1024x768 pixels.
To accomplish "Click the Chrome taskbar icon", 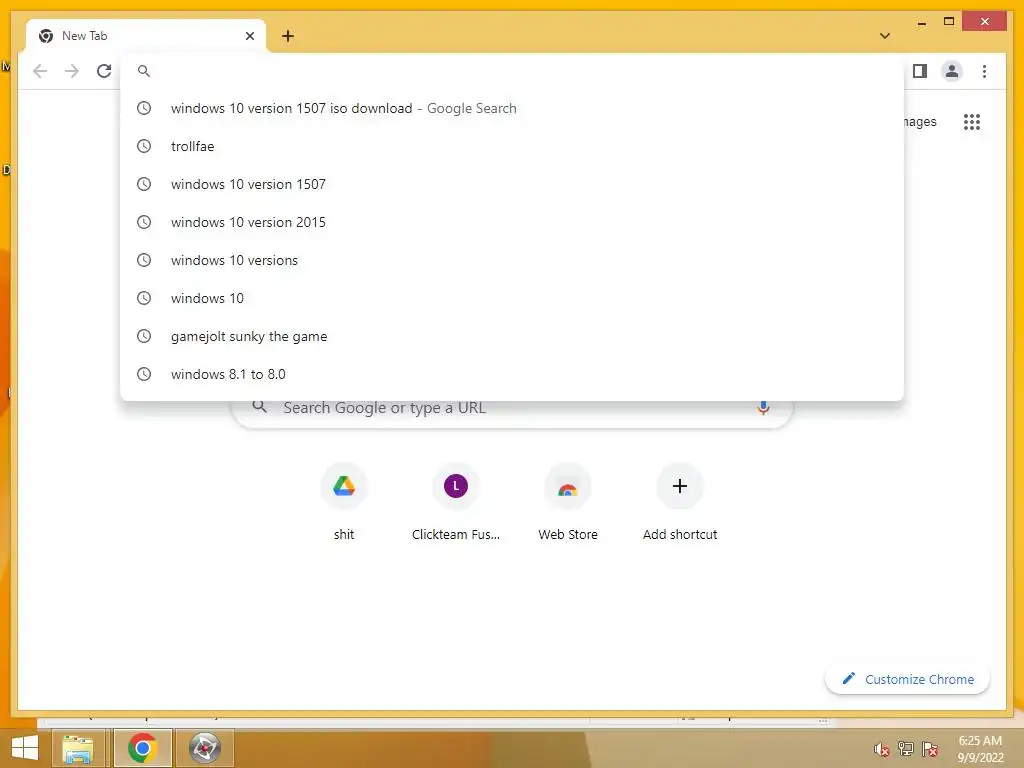I will coord(142,748).
